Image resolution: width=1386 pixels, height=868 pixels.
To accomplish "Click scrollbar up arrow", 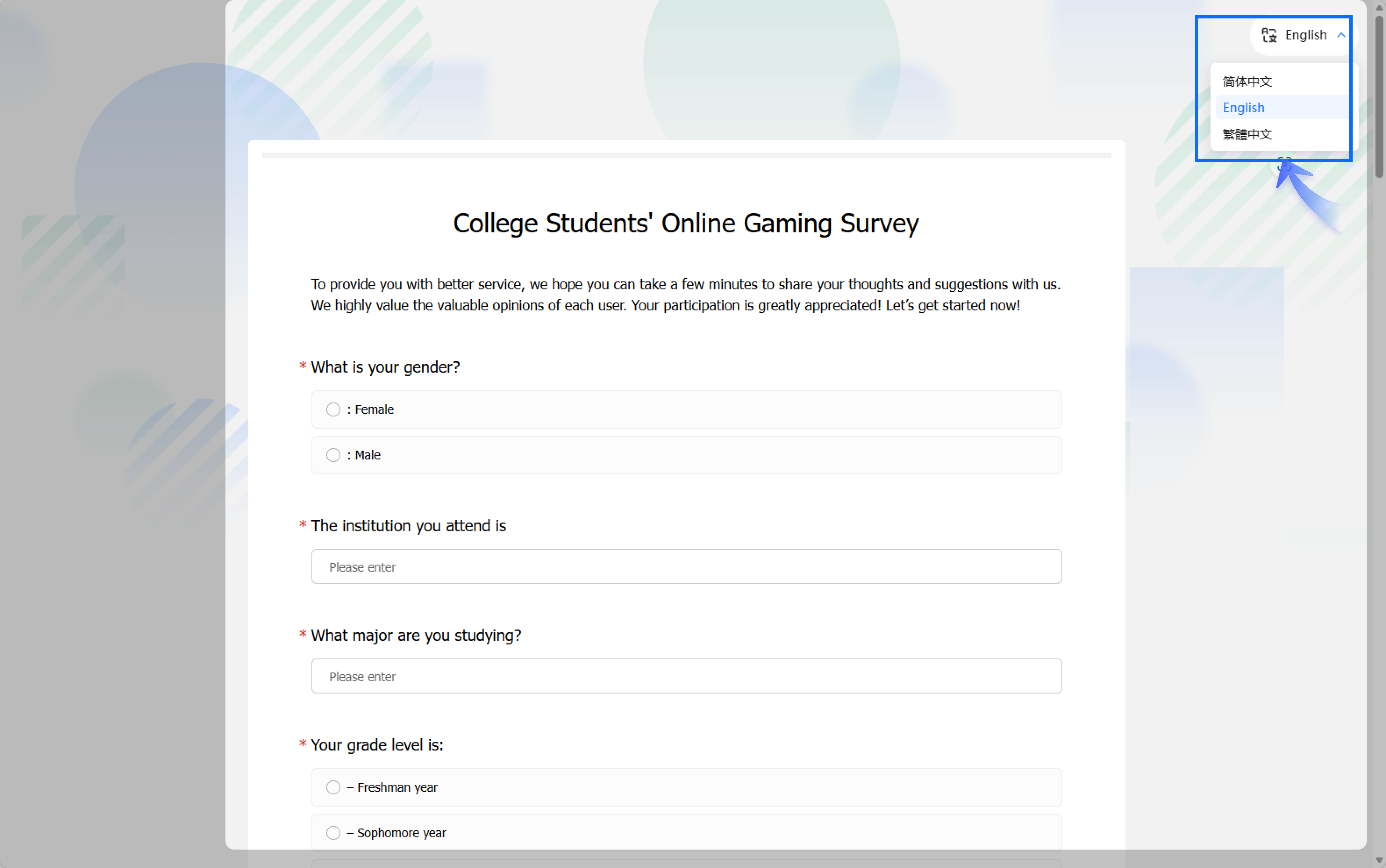I will pos(1380,7).
